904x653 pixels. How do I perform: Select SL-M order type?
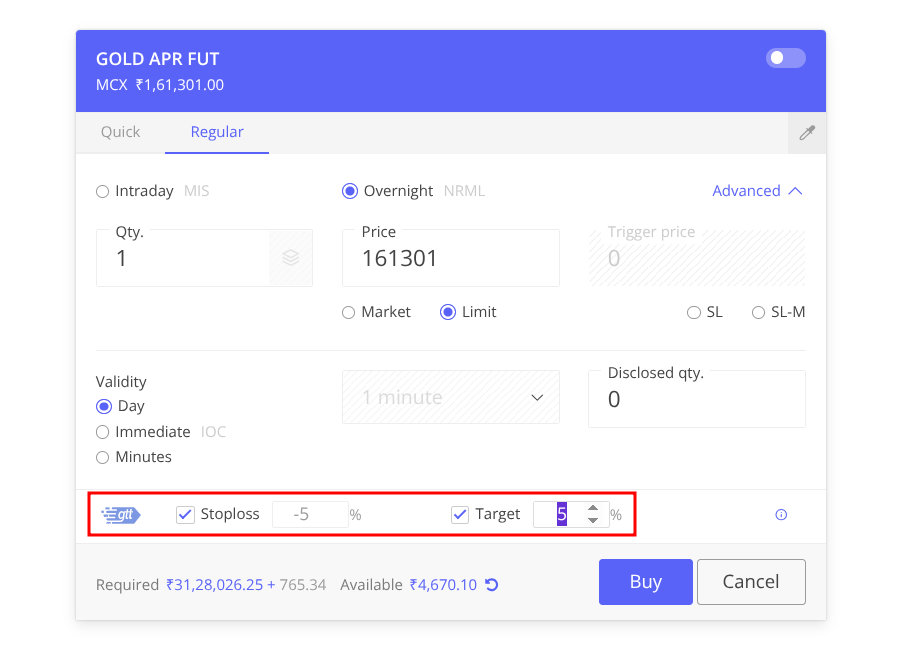tap(758, 312)
